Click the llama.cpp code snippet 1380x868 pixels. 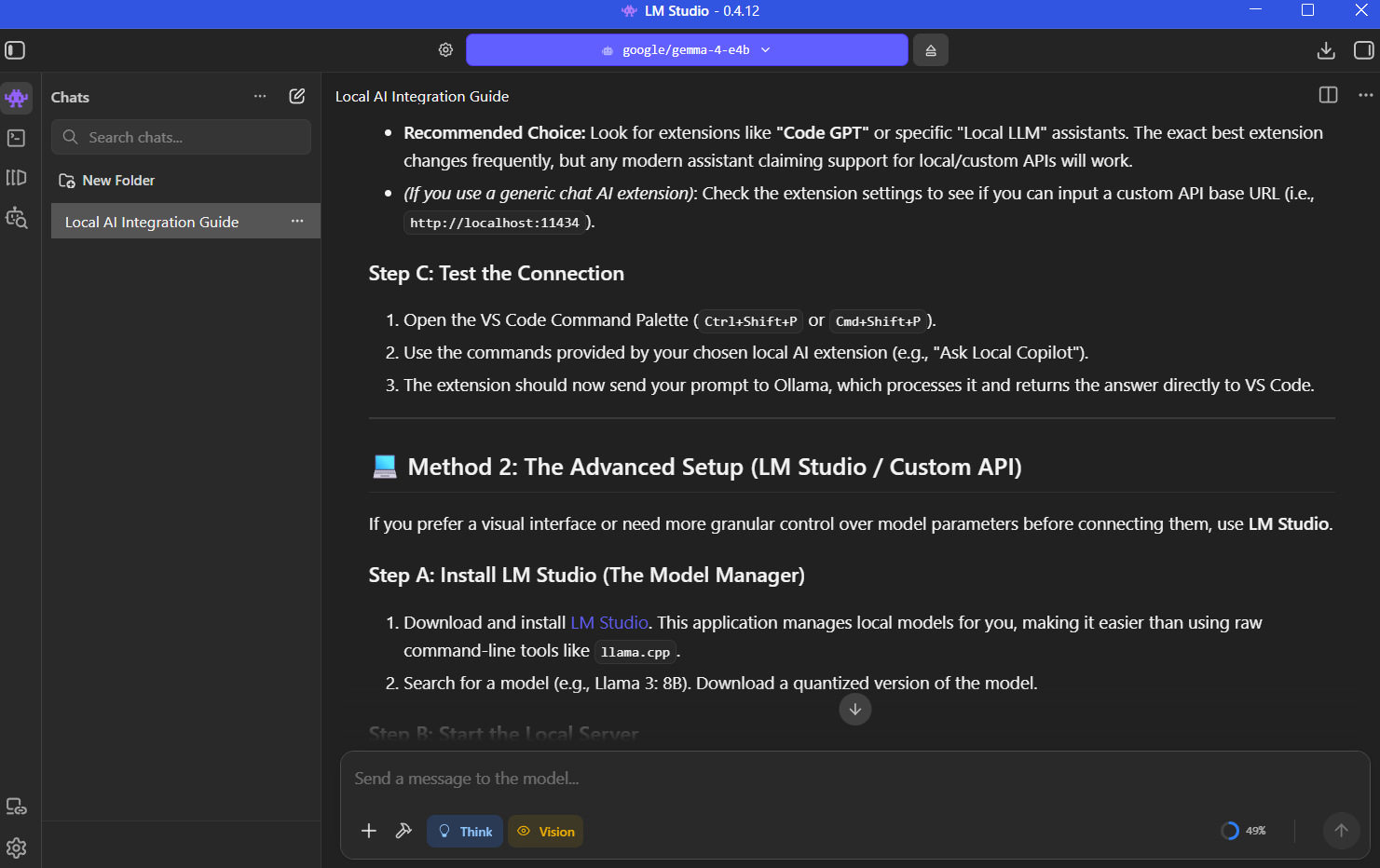coord(635,652)
